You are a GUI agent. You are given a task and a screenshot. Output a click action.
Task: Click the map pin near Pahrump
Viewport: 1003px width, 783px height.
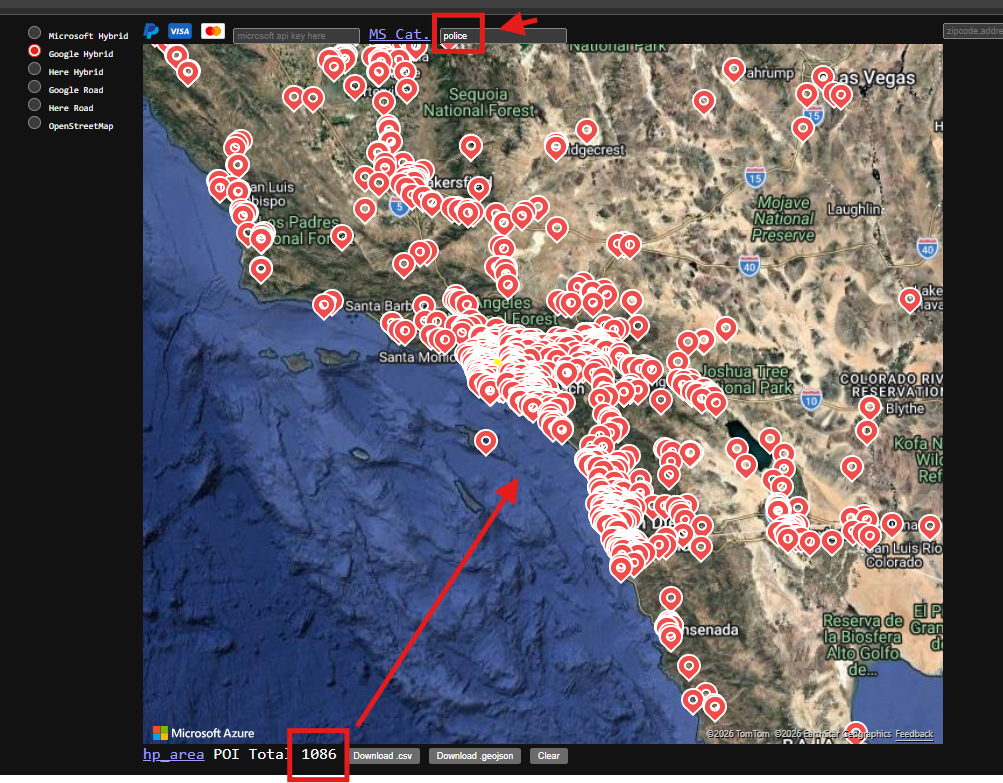[734, 68]
